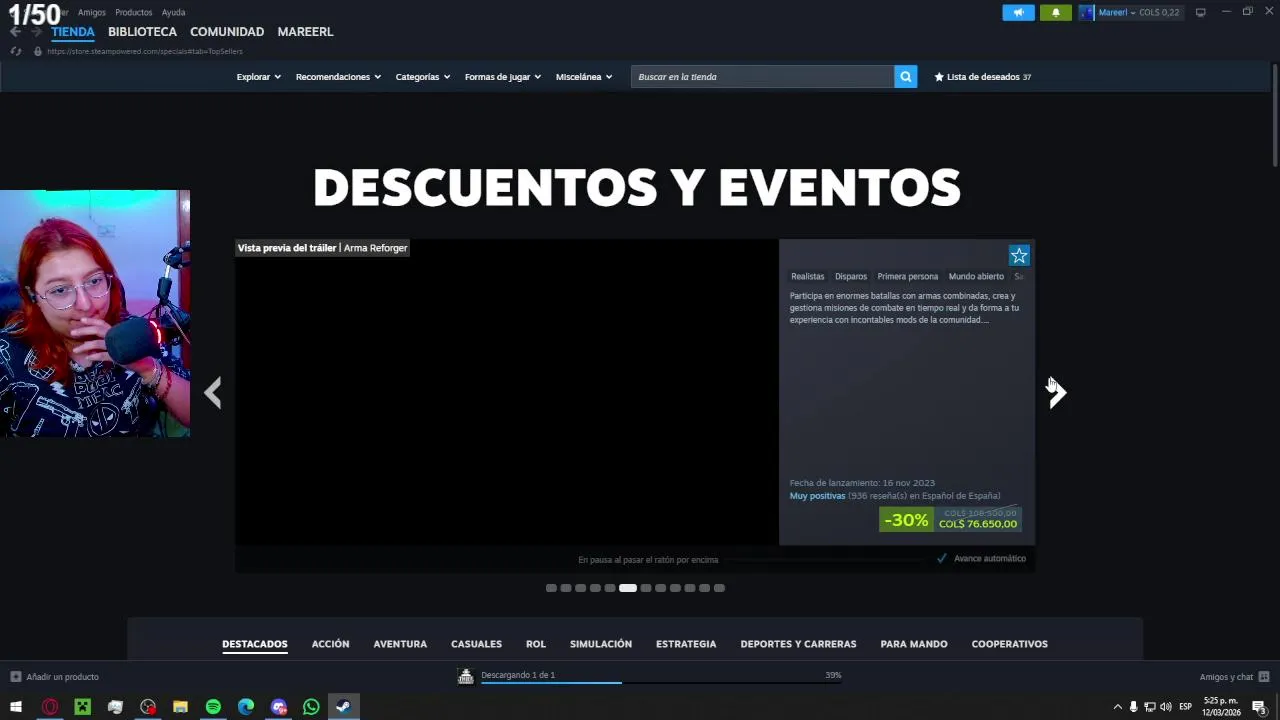Switch to the ESTRATEGIA tab
This screenshot has width=1280, height=720.
(x=686, y=644)
